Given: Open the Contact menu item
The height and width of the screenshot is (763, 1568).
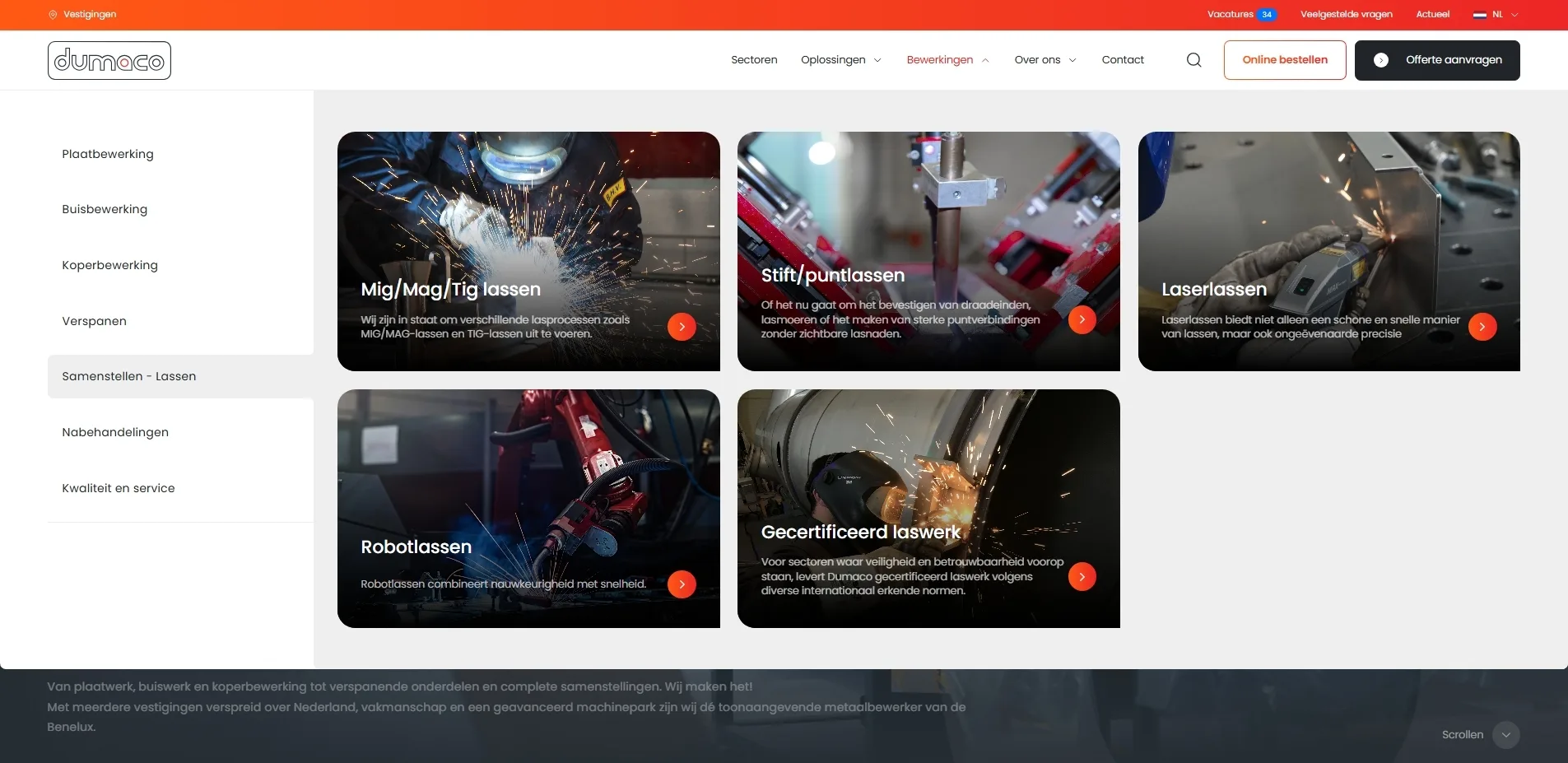Looking at the screenshot, I should pyautogui.click(x=1123, y=60).
